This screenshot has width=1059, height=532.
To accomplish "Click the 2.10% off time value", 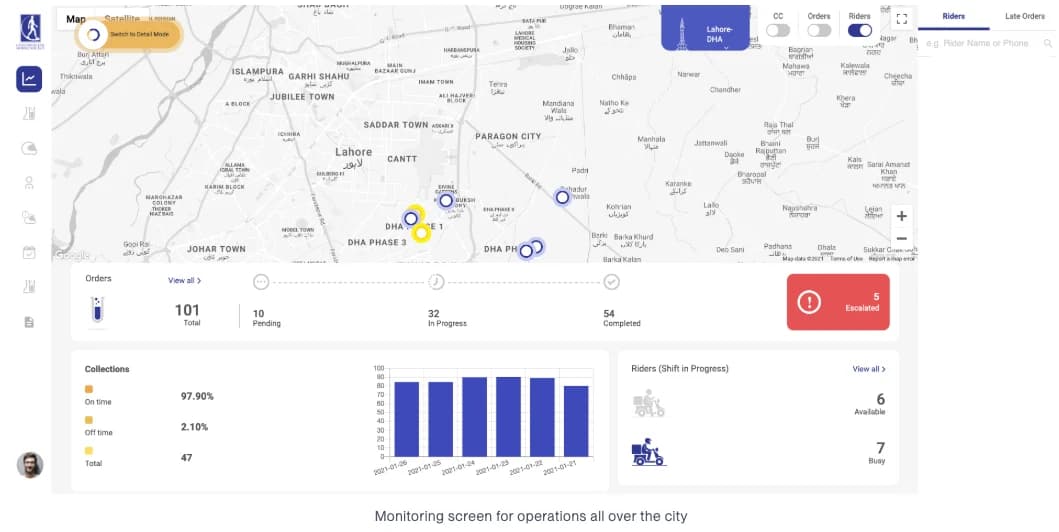I will pyautogui.click(x=195, y=427).
